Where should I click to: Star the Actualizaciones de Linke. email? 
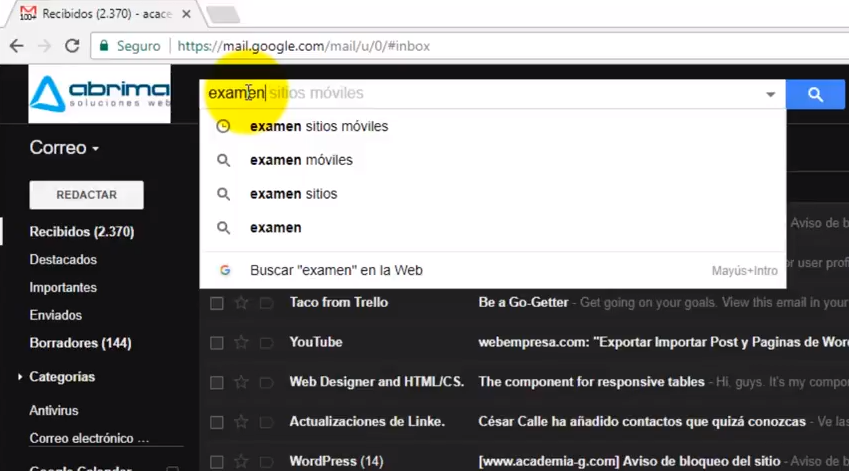(241, 422)
